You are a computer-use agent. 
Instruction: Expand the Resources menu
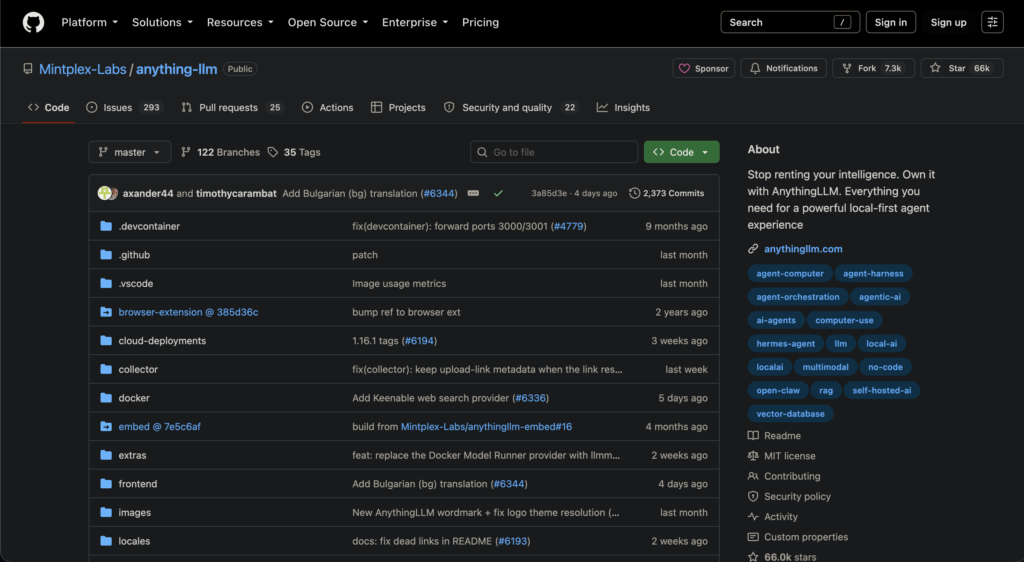[240, 22]
